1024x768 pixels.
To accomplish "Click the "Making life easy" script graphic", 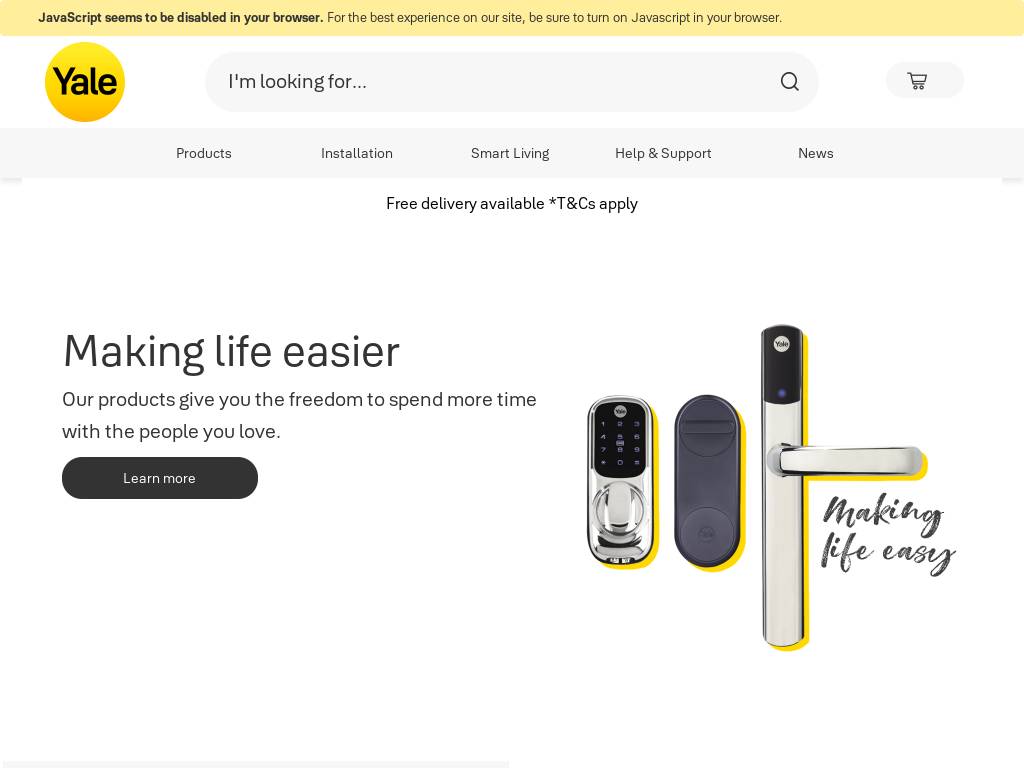I will pyautogui.click(x=887, y=533).
